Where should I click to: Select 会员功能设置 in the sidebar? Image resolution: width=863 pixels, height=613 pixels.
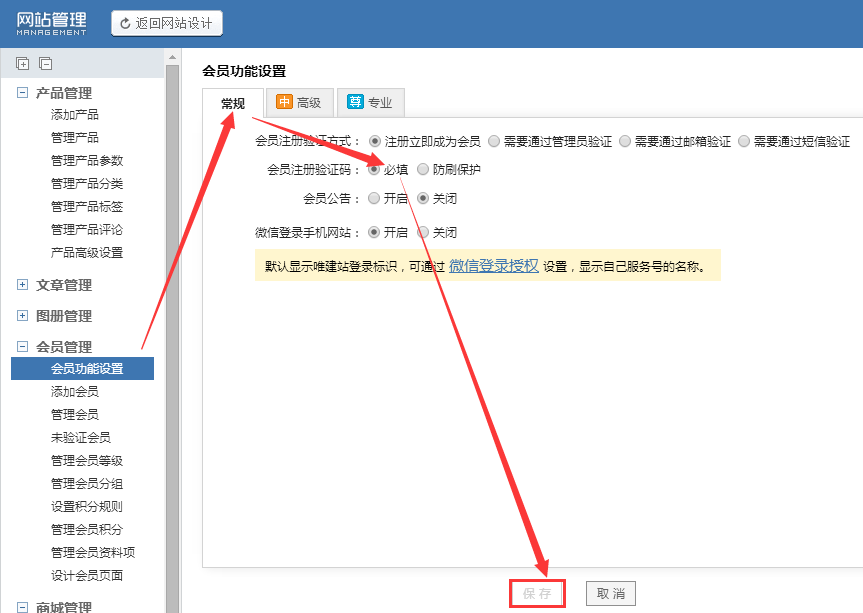coord(83,369)
